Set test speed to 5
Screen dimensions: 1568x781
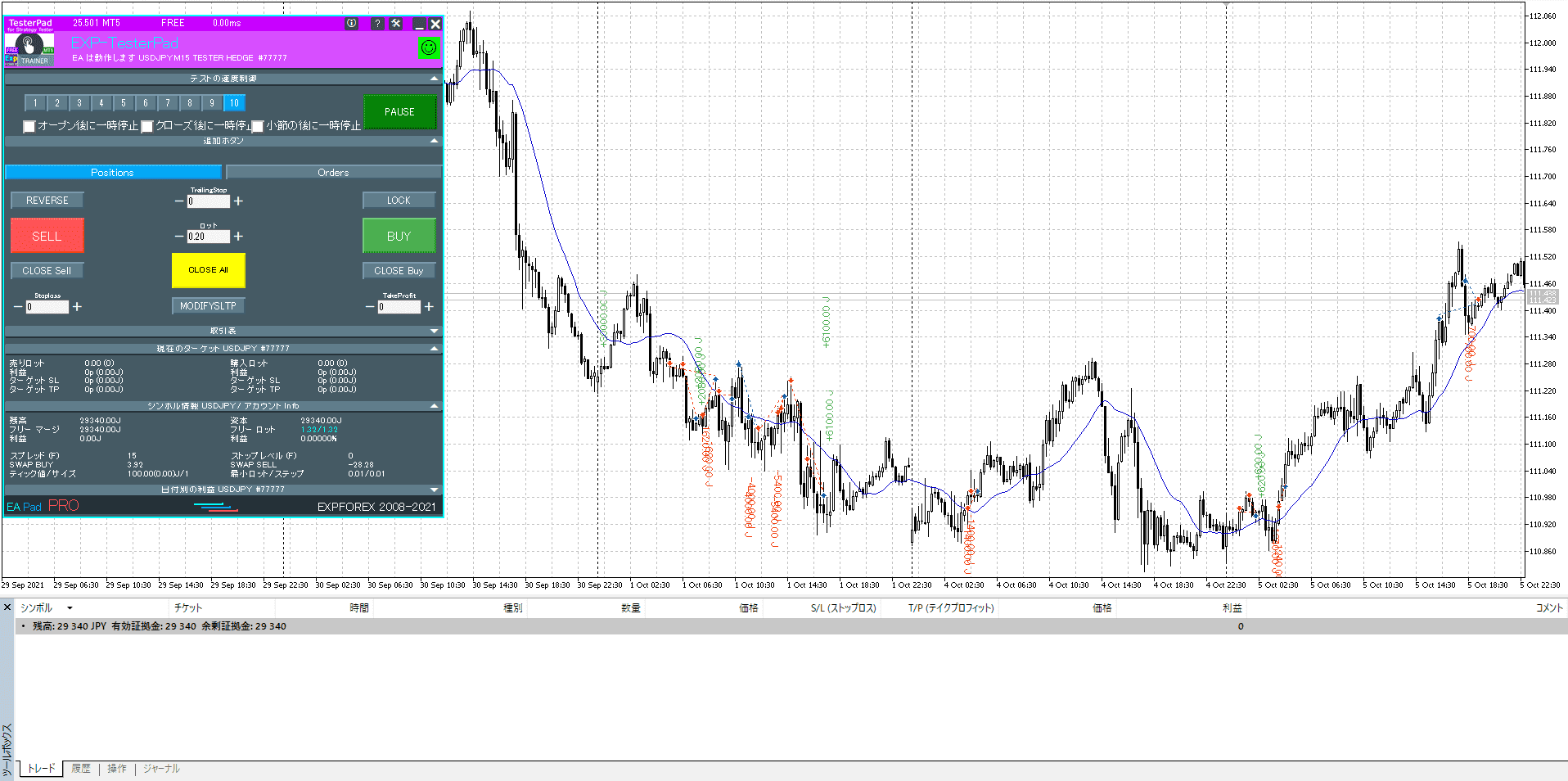(x=124, y=103)
